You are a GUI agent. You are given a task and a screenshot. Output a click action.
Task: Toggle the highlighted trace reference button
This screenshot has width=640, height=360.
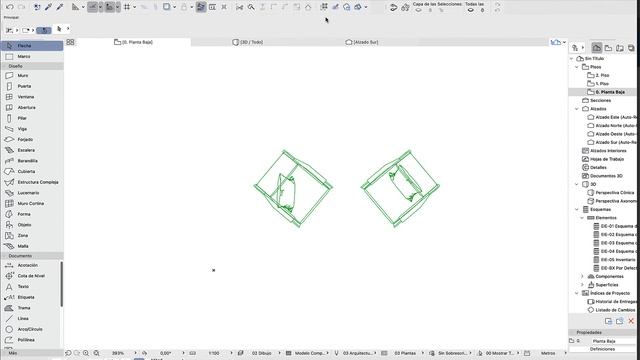[200, 7]
